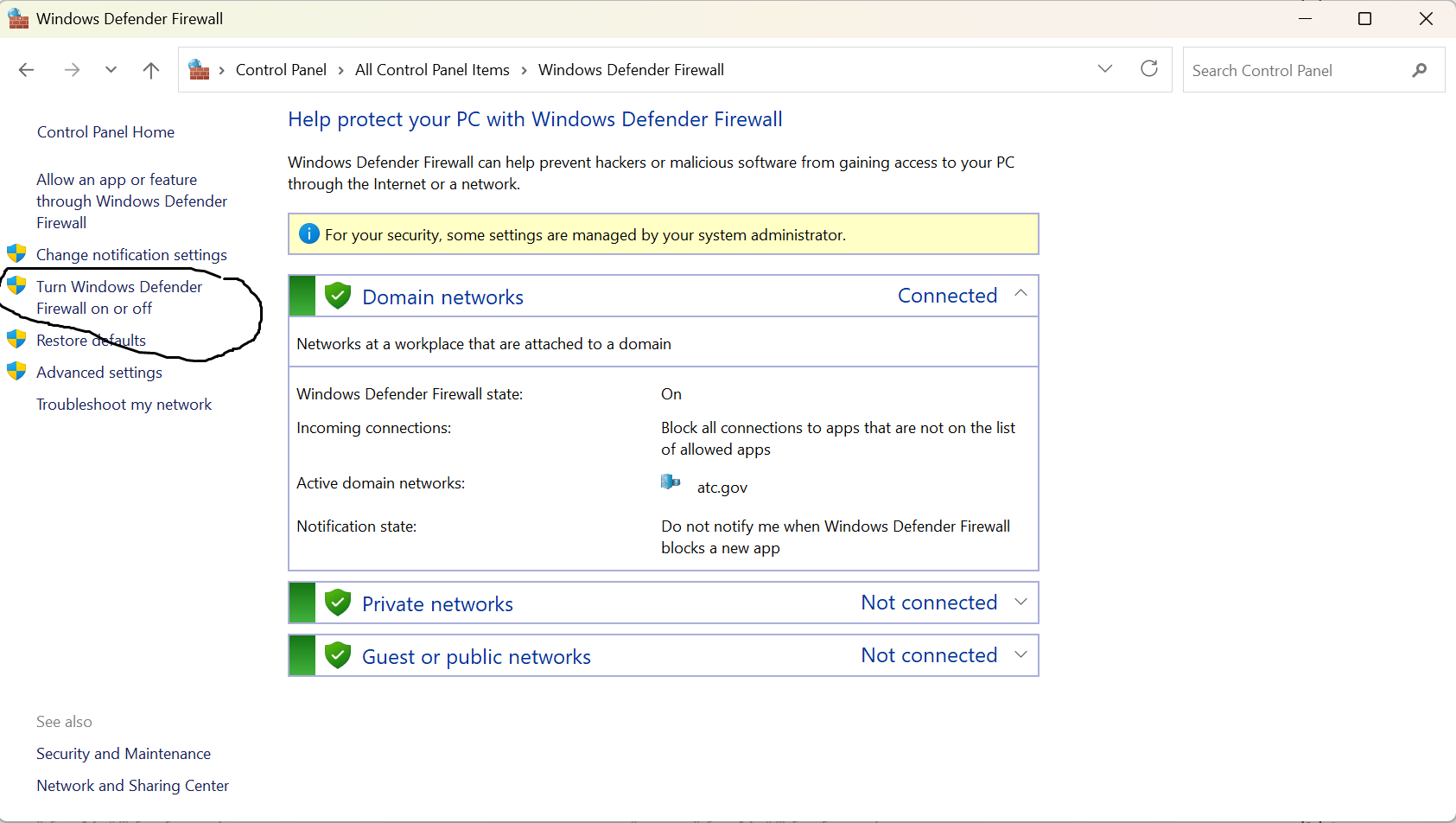Click the atc.gov network name
The height and width of the screenshot is (823, 1456).
click(x=722, y=488)
